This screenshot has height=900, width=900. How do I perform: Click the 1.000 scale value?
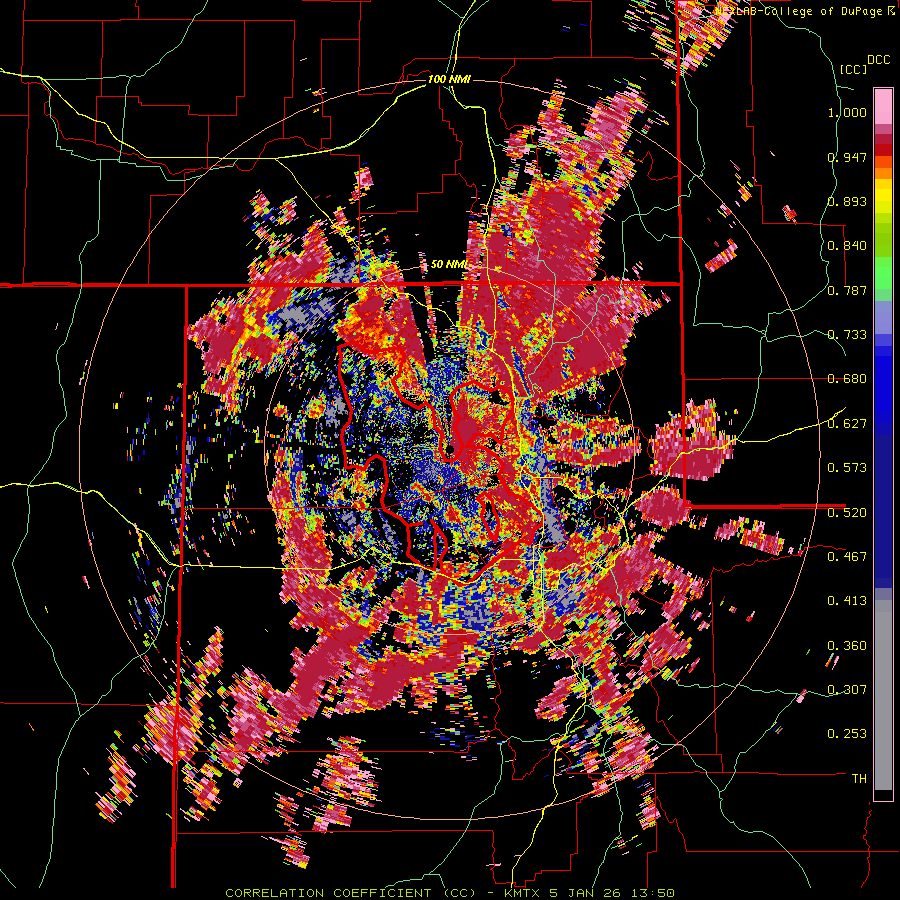pos(847,112)
